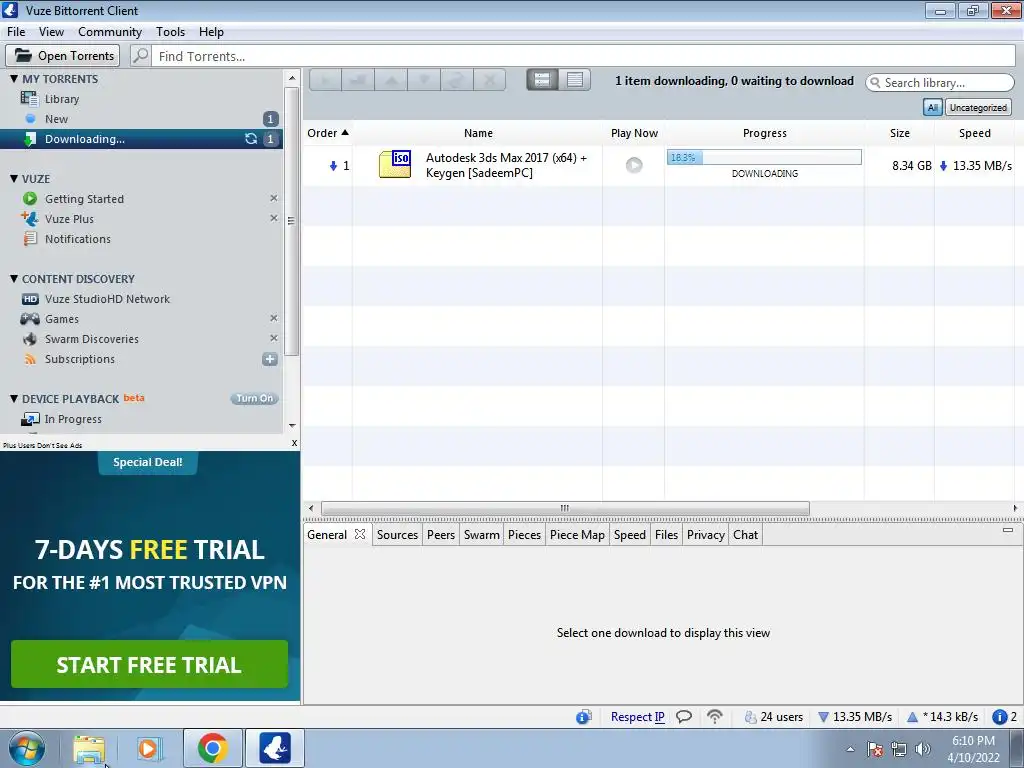Open the Community menu
This screenshot has width=1024, height=768.
[x=110, y=31]
